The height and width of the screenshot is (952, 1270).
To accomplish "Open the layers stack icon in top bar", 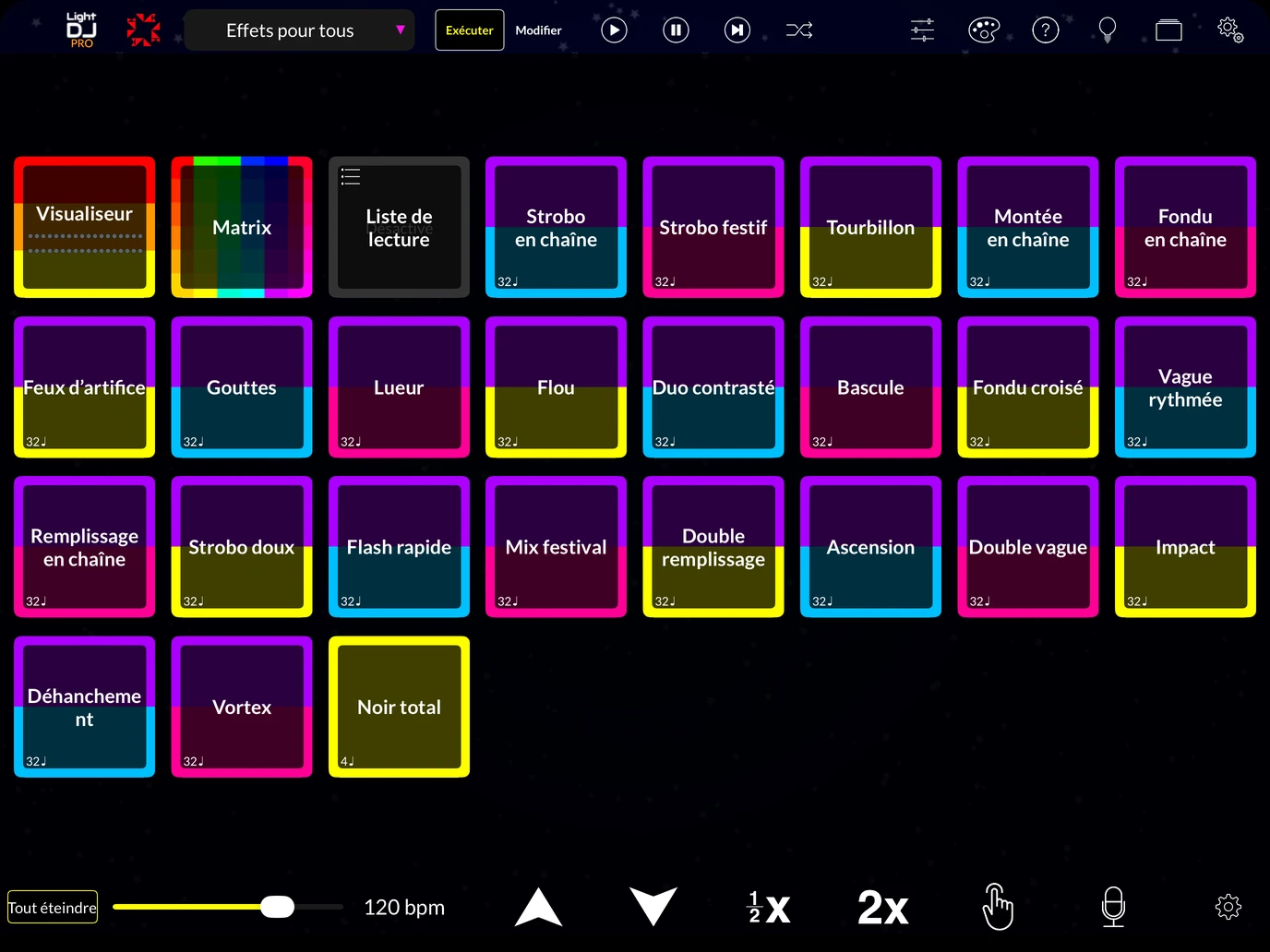I will pos(1168,30).
